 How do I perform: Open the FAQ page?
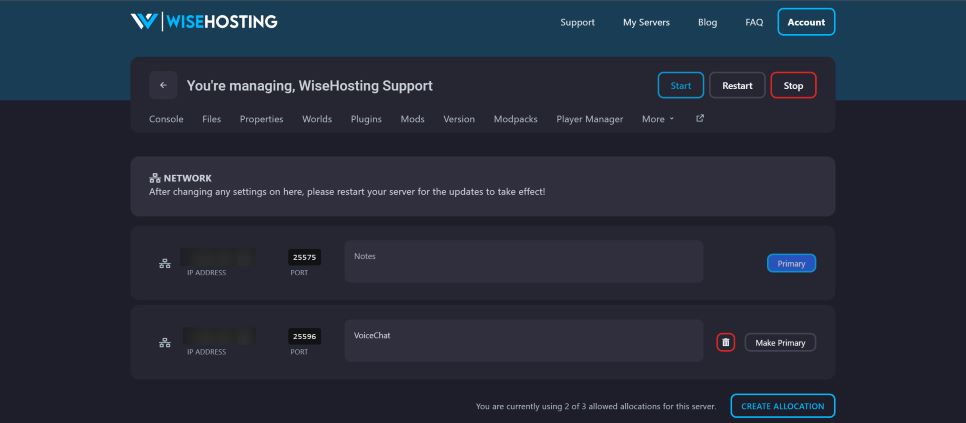pos(754,22)
